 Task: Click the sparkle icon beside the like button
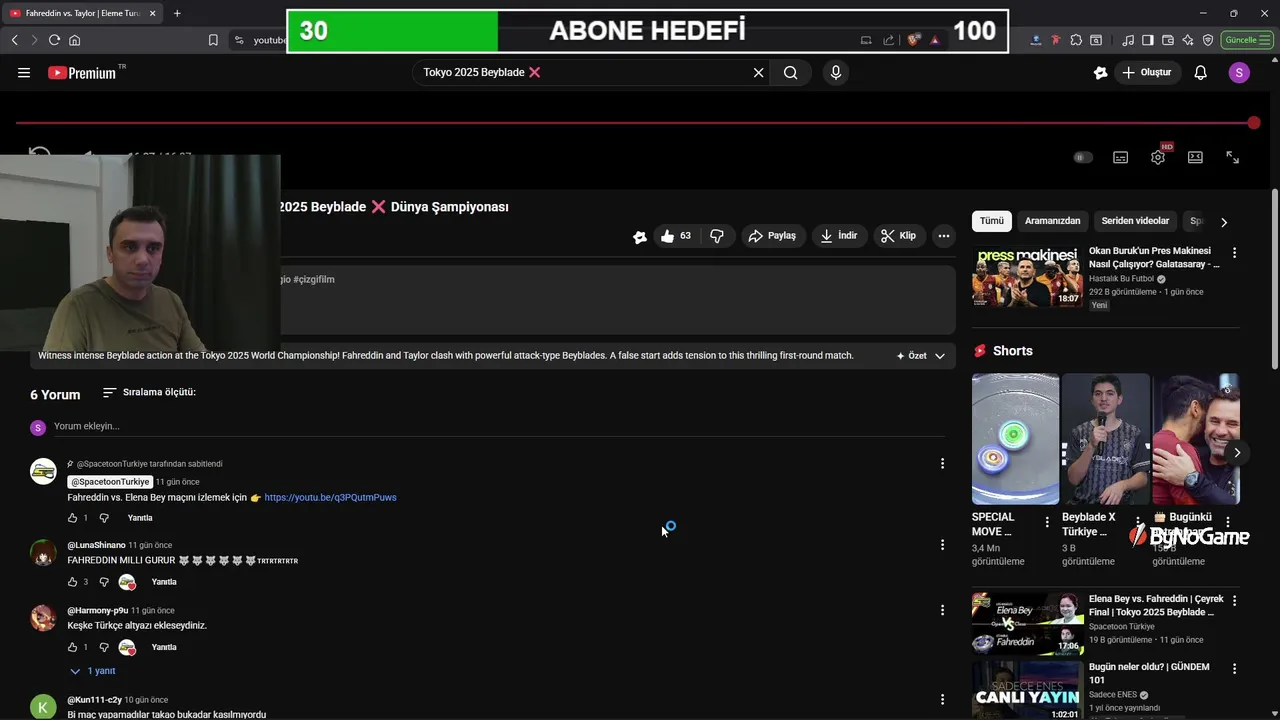[x=640, y=237]
